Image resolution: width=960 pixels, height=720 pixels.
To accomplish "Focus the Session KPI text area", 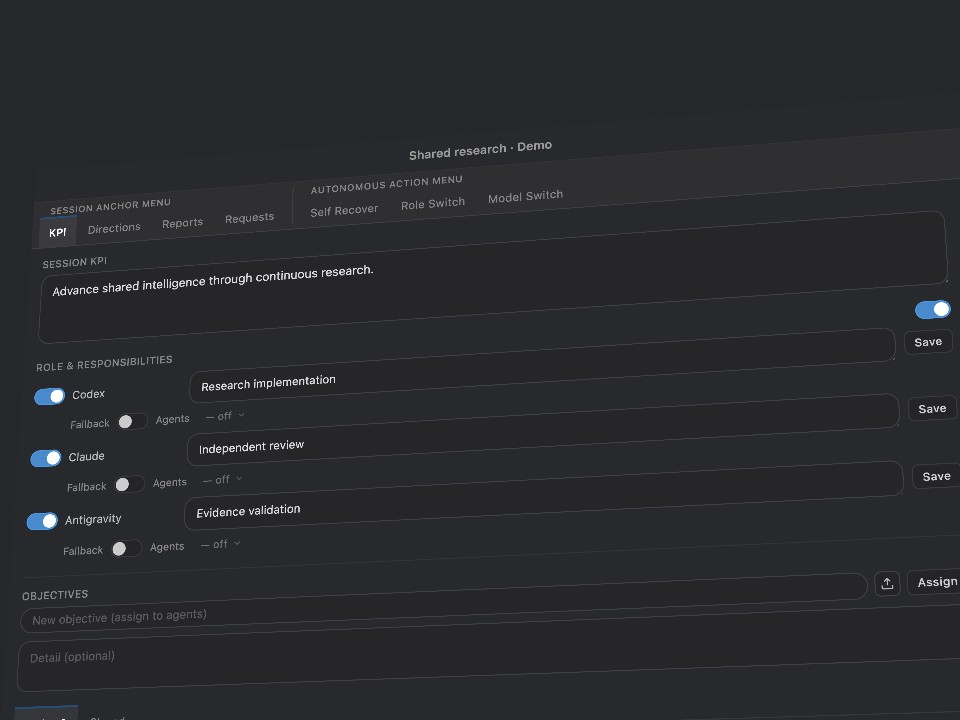I will coord(493,277).
